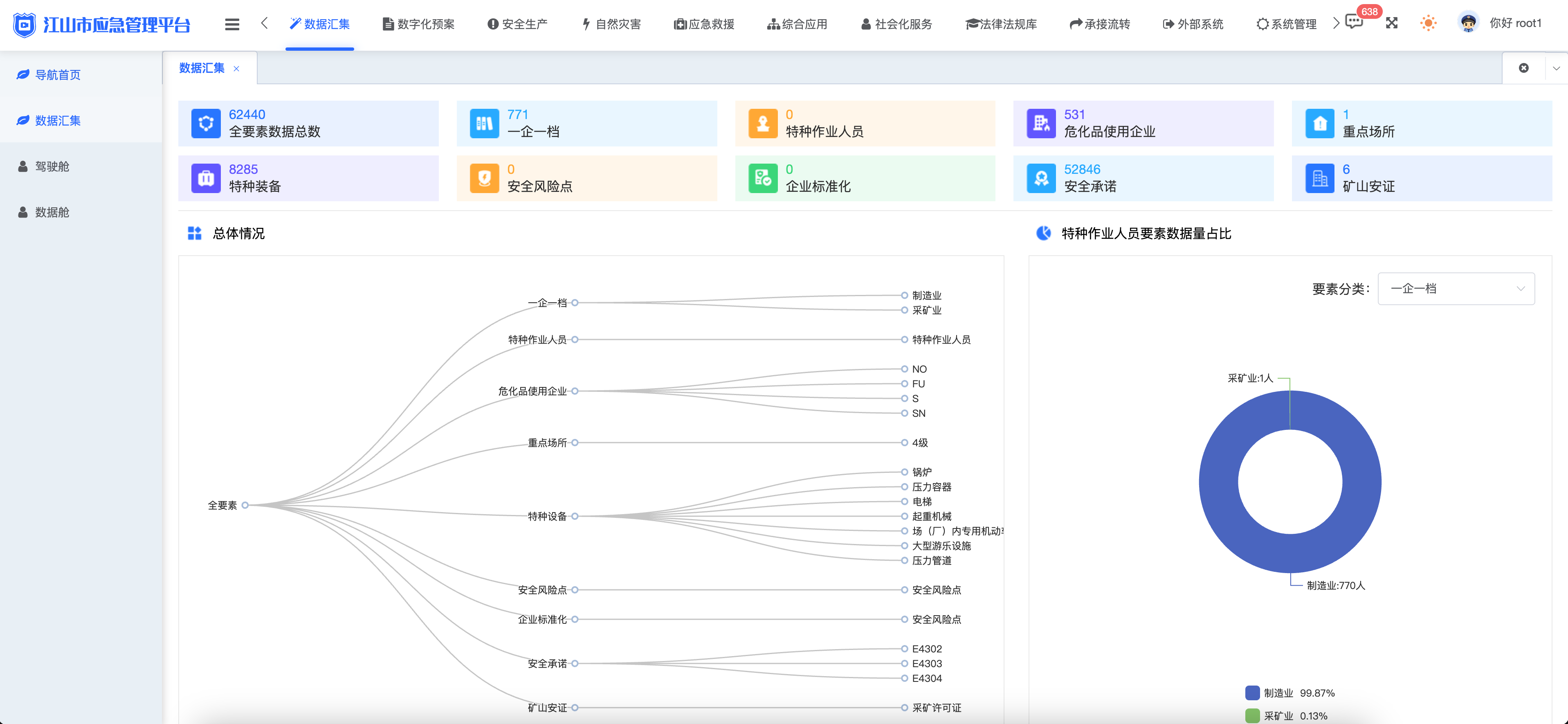Expand the tab options chevron dropdown
The height and width of the screenshot is (724, 1568).
click(x=1557, y=68)
